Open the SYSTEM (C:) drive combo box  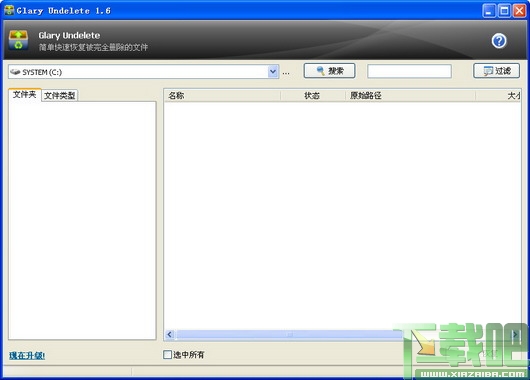point(144,72)
